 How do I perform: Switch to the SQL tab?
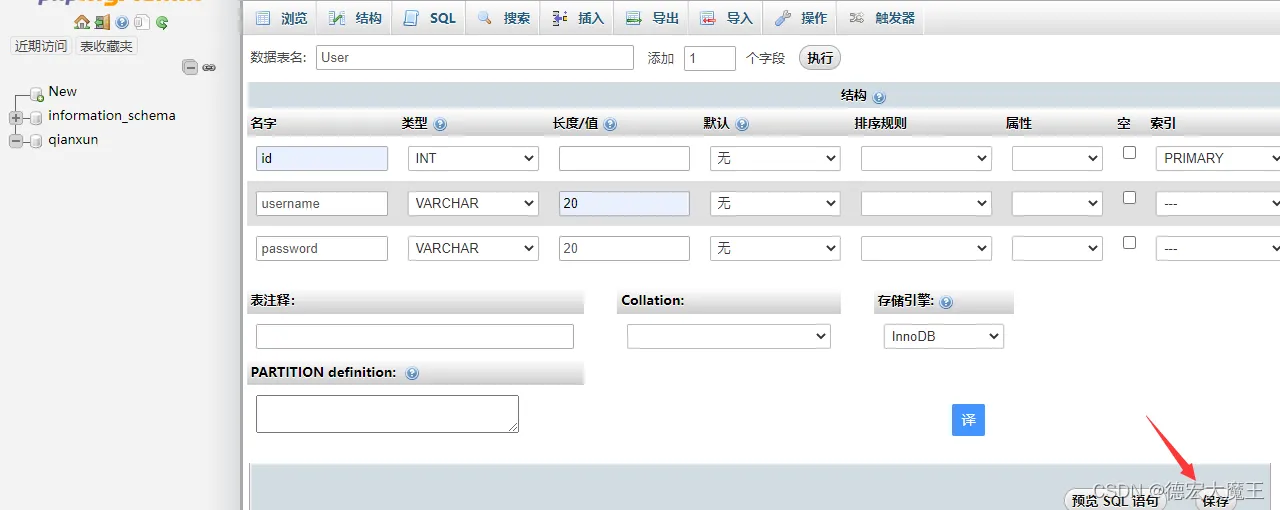[430, 18]
